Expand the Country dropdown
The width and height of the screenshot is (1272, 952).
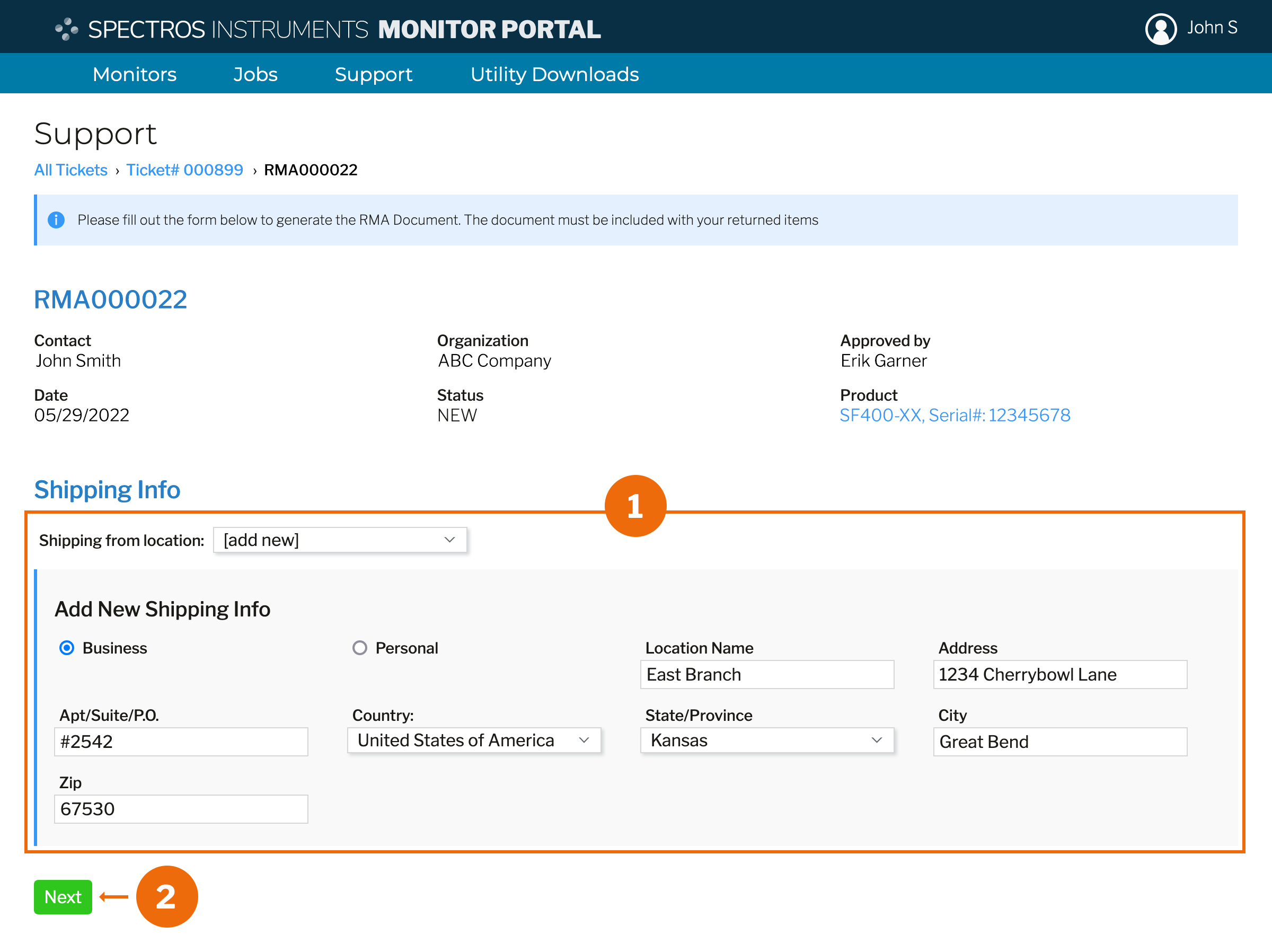[x=473, y=741]
